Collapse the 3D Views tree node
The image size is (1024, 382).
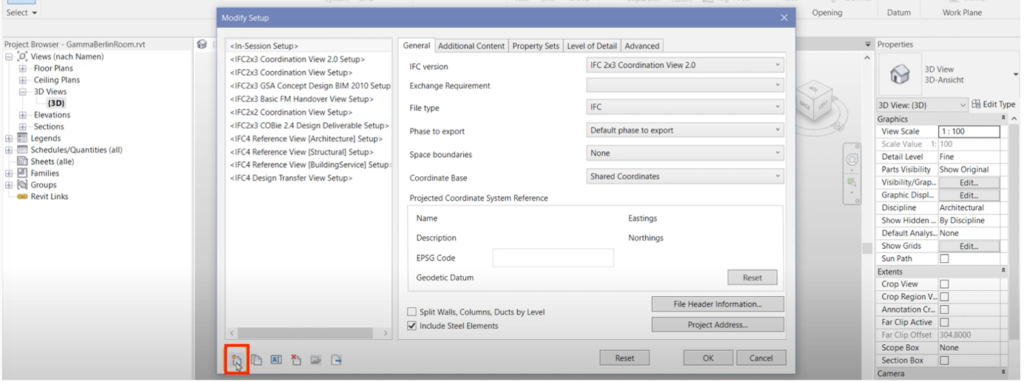[23, 91]
